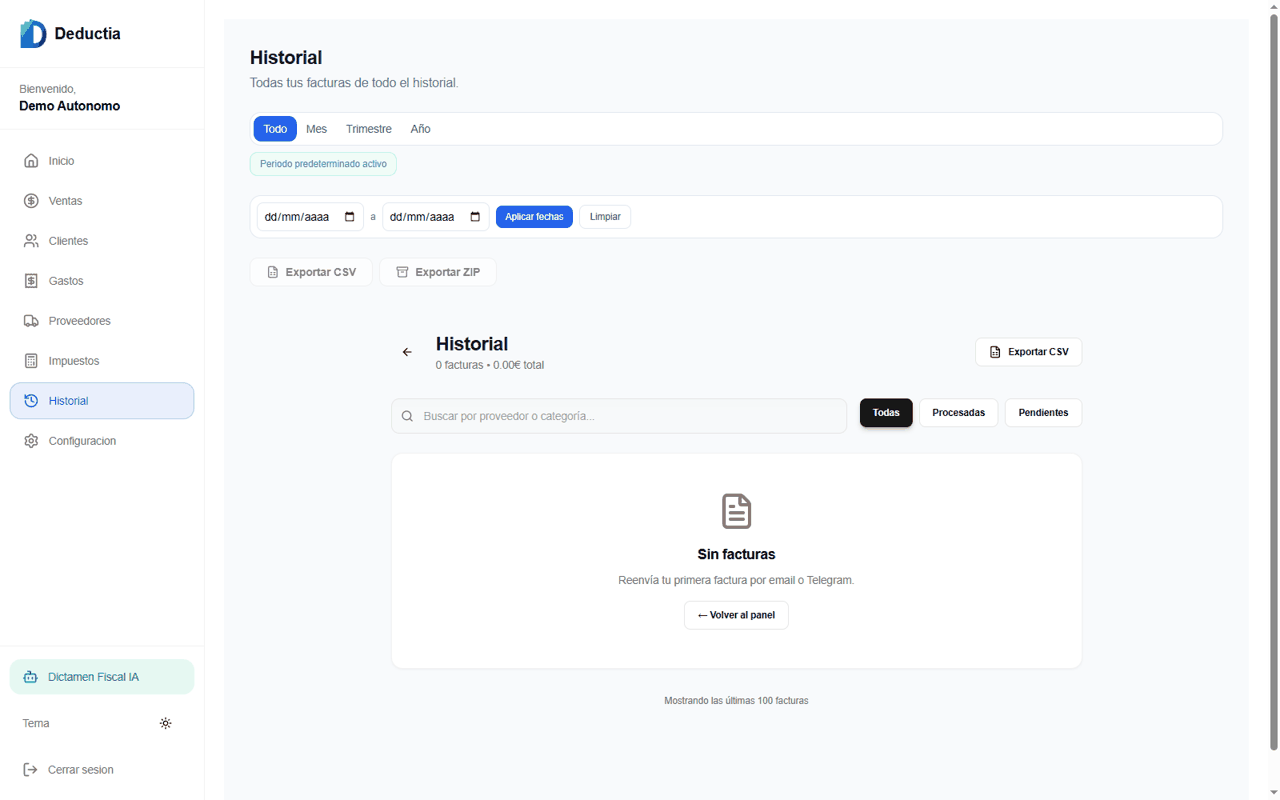Click the Clientes people icon

tap(31, 240)
